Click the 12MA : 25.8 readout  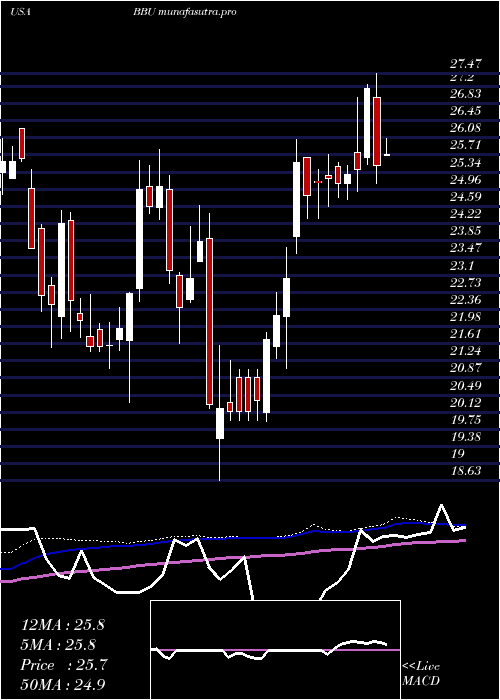click(x=62, y=625)
